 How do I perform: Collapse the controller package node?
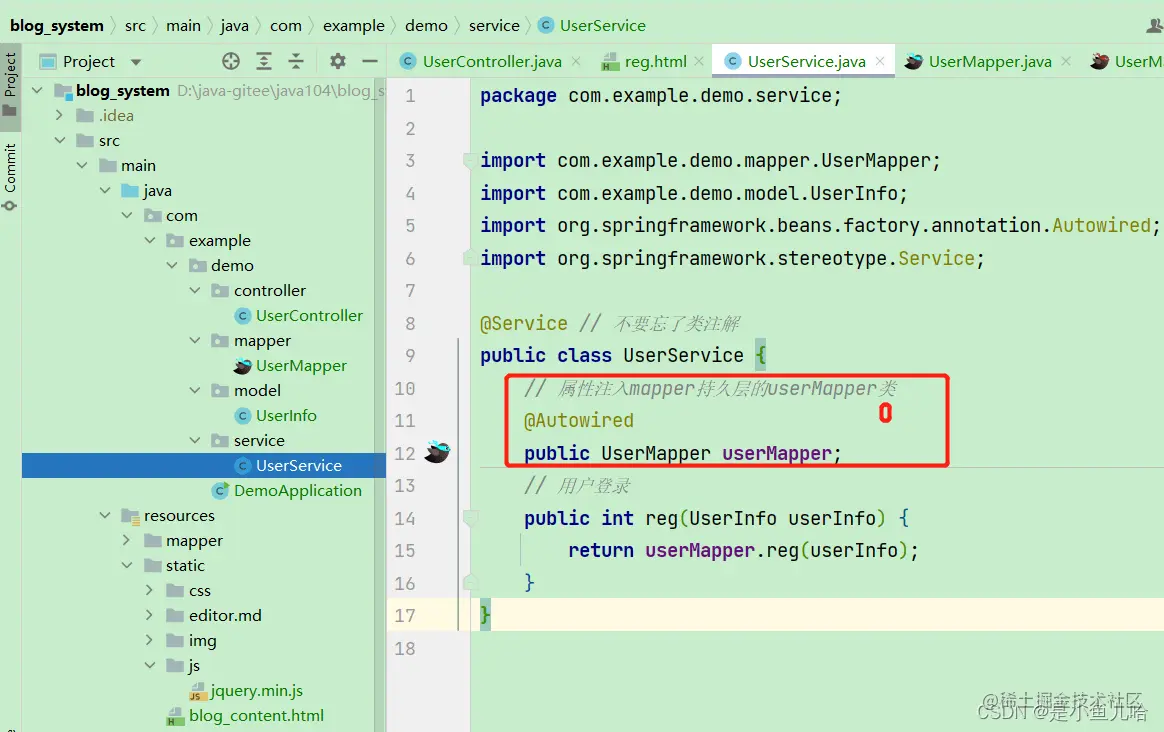[194, 290]
